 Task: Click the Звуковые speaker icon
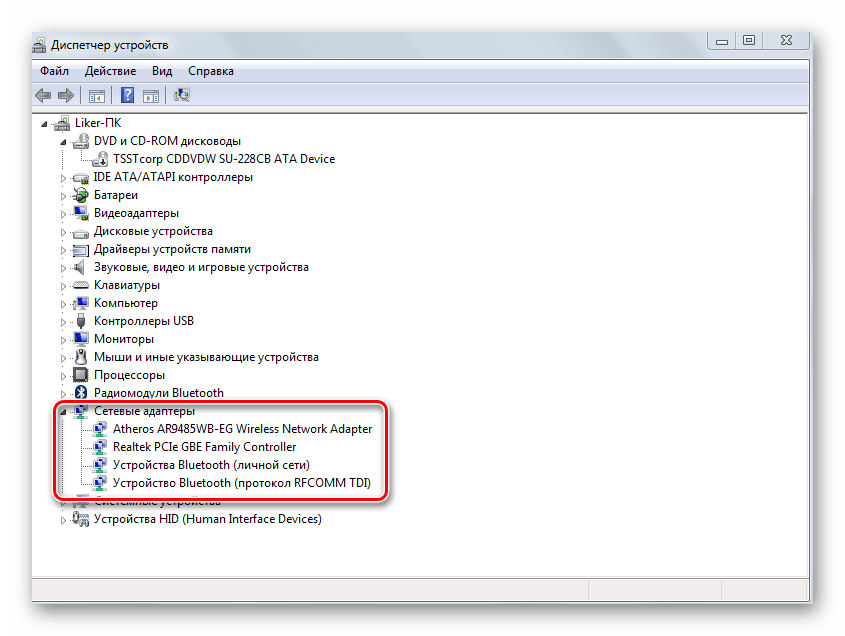tap(80, 267)
